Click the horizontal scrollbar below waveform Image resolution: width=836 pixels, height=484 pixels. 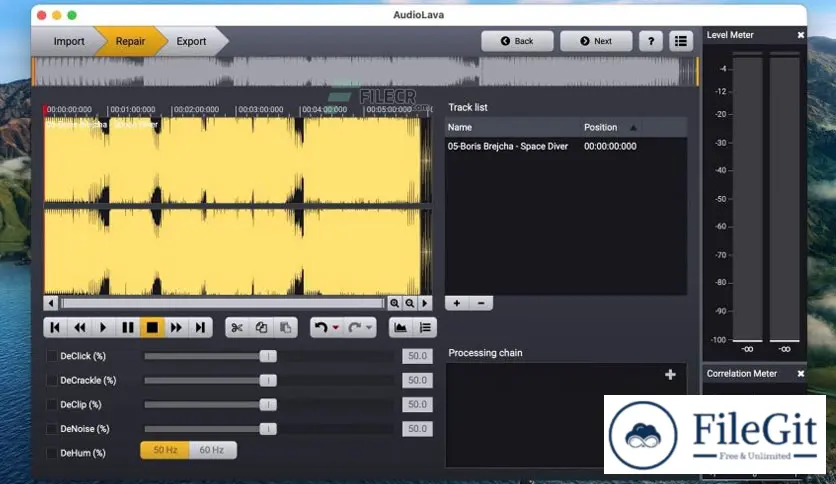pyautogui.click(x=223, y=303)
